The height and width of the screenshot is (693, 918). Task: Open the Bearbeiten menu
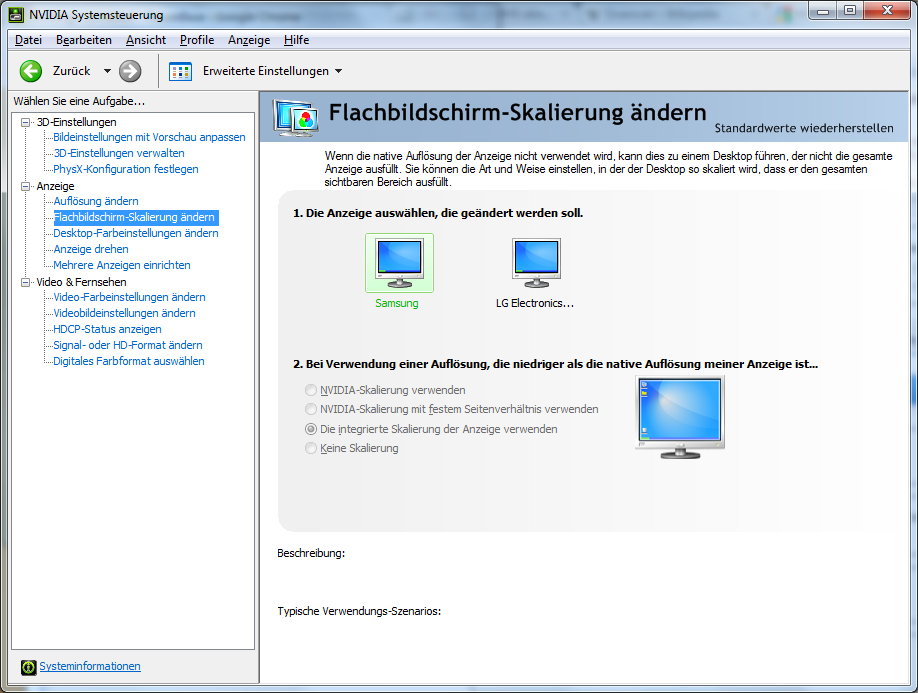(x=84, y=40)
